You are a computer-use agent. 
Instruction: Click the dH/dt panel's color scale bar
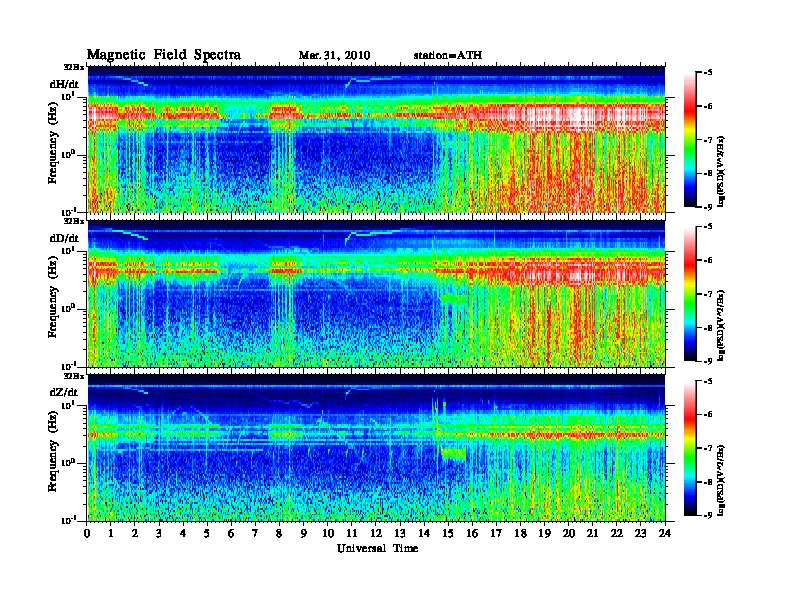pyautogui.click(x=690, y=139)
